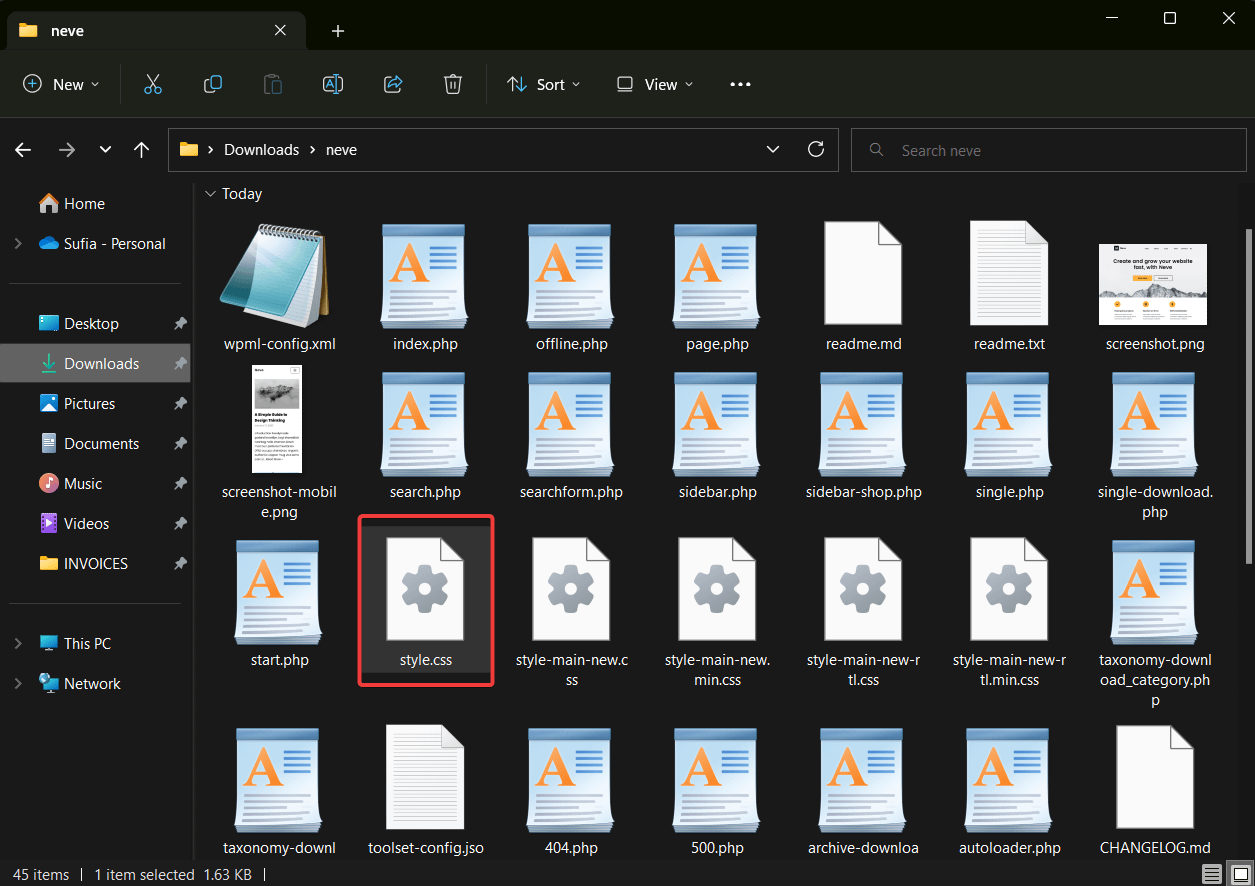
Task: Click neve in address bar path
Action: [341, 150]
